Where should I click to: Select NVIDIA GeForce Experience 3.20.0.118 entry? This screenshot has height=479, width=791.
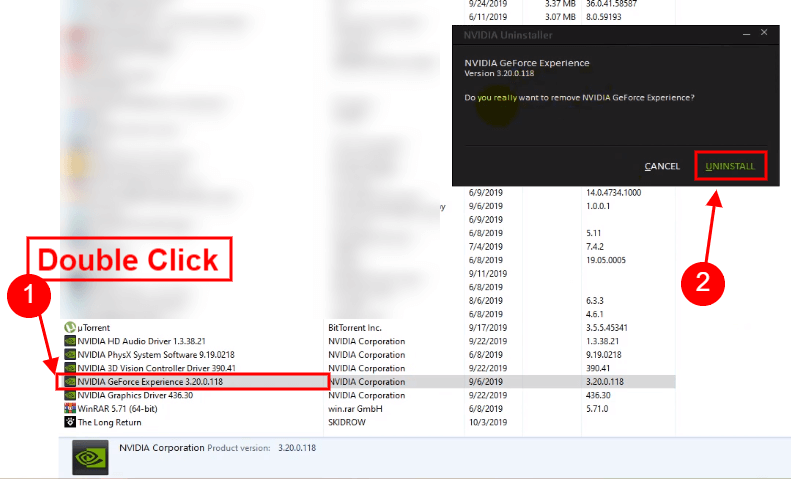click(x=150, y=382)
